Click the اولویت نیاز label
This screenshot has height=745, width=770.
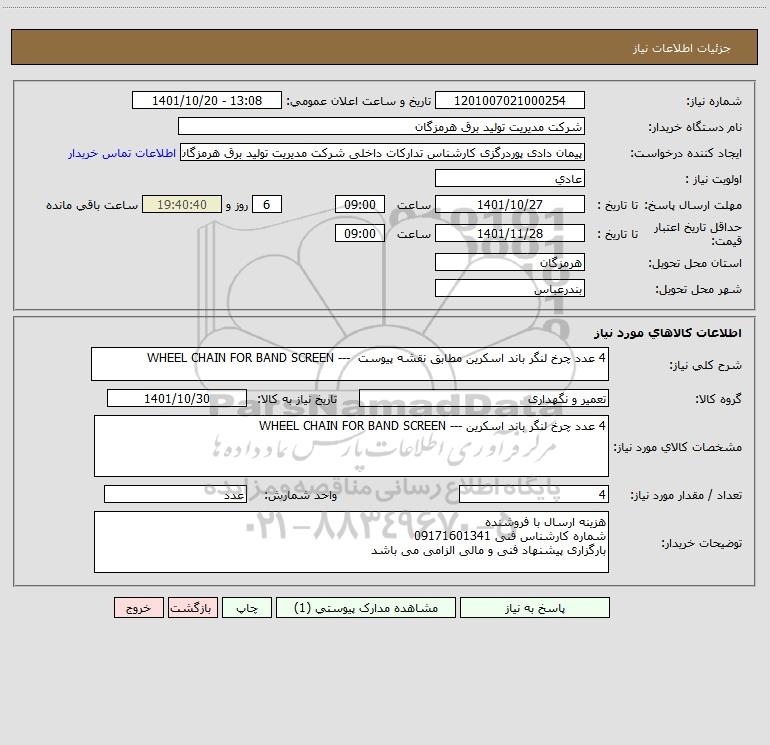click(714, 180)
